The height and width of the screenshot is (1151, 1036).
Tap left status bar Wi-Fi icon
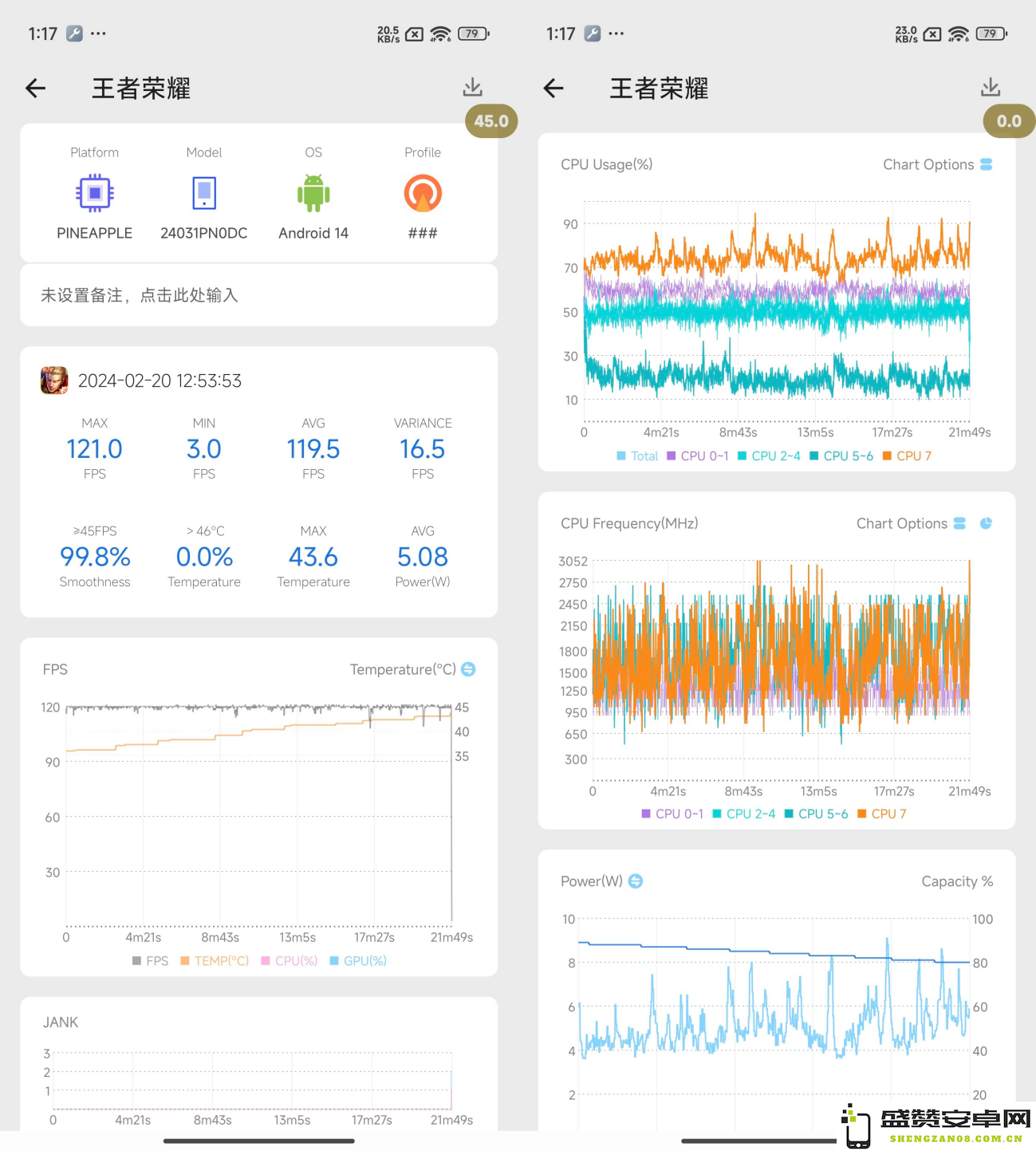(440, 34)
